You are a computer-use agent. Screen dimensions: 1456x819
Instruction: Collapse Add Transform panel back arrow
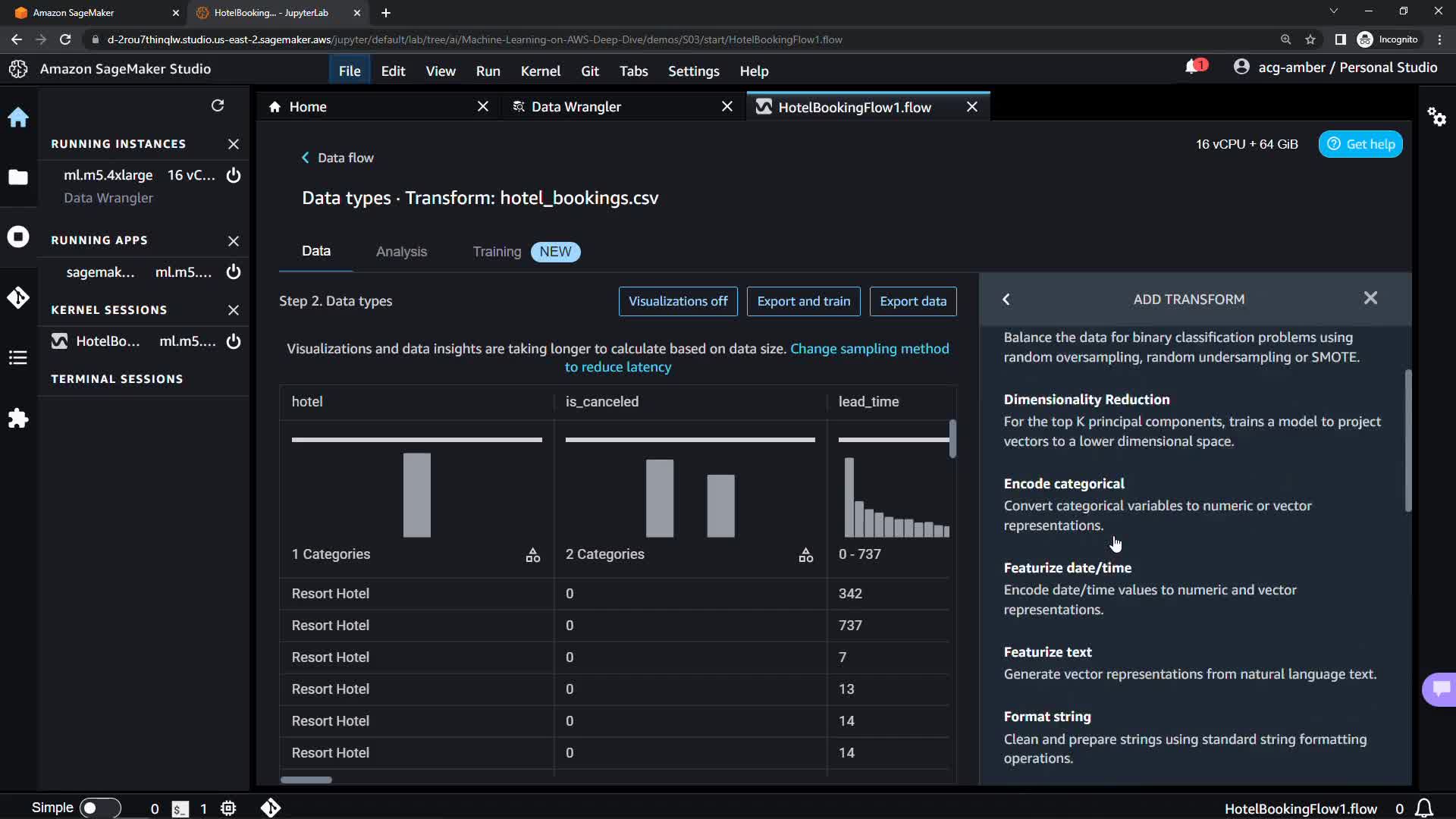click(1006, 300)
